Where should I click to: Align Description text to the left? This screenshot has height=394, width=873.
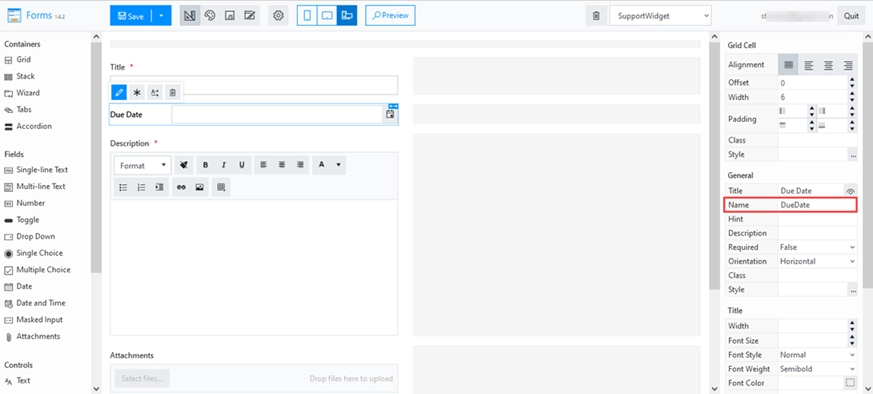click(264, 165)
